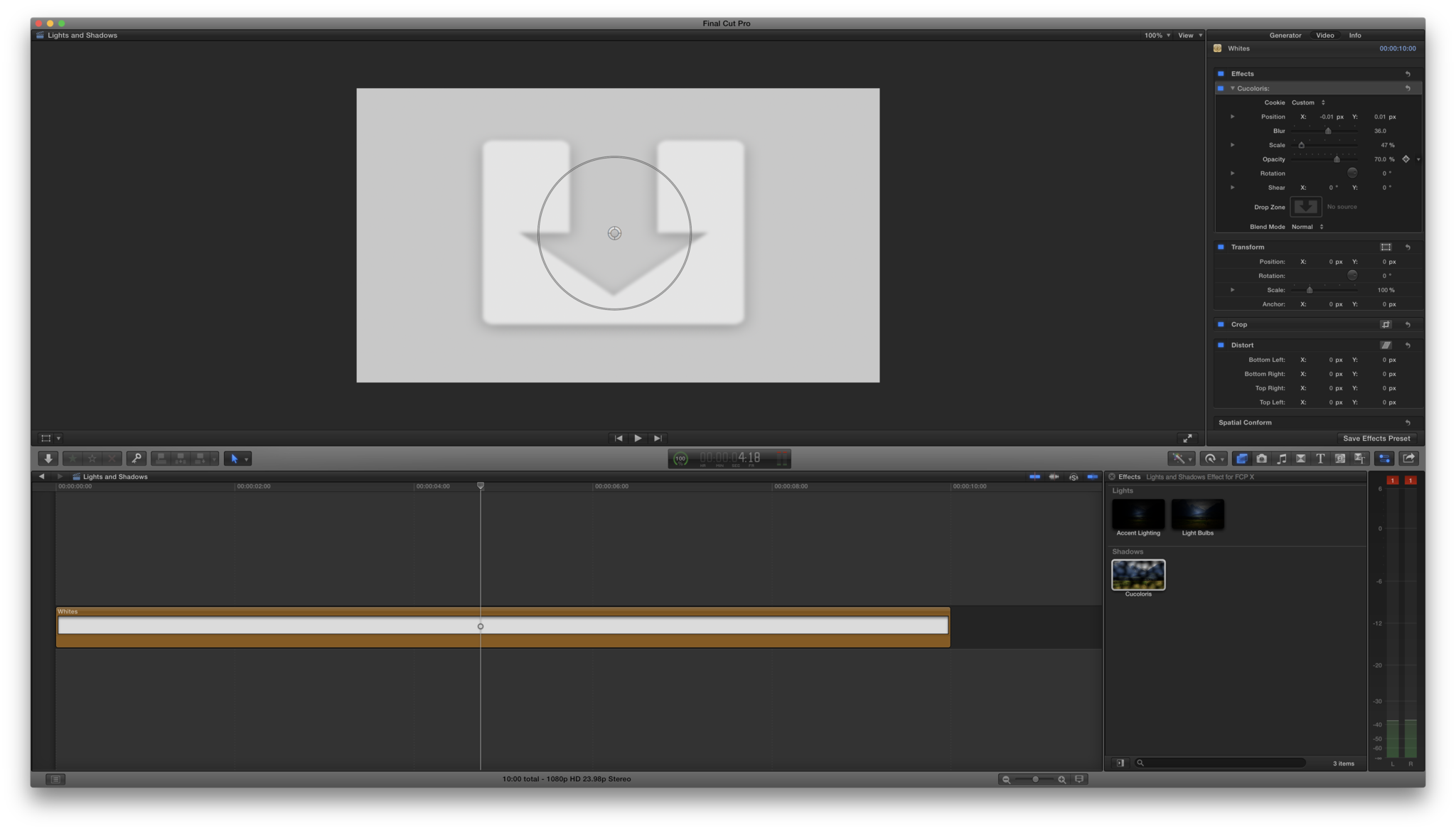
Task: Open the viewer zoom 100% menu
Action: coord(1157,35)
